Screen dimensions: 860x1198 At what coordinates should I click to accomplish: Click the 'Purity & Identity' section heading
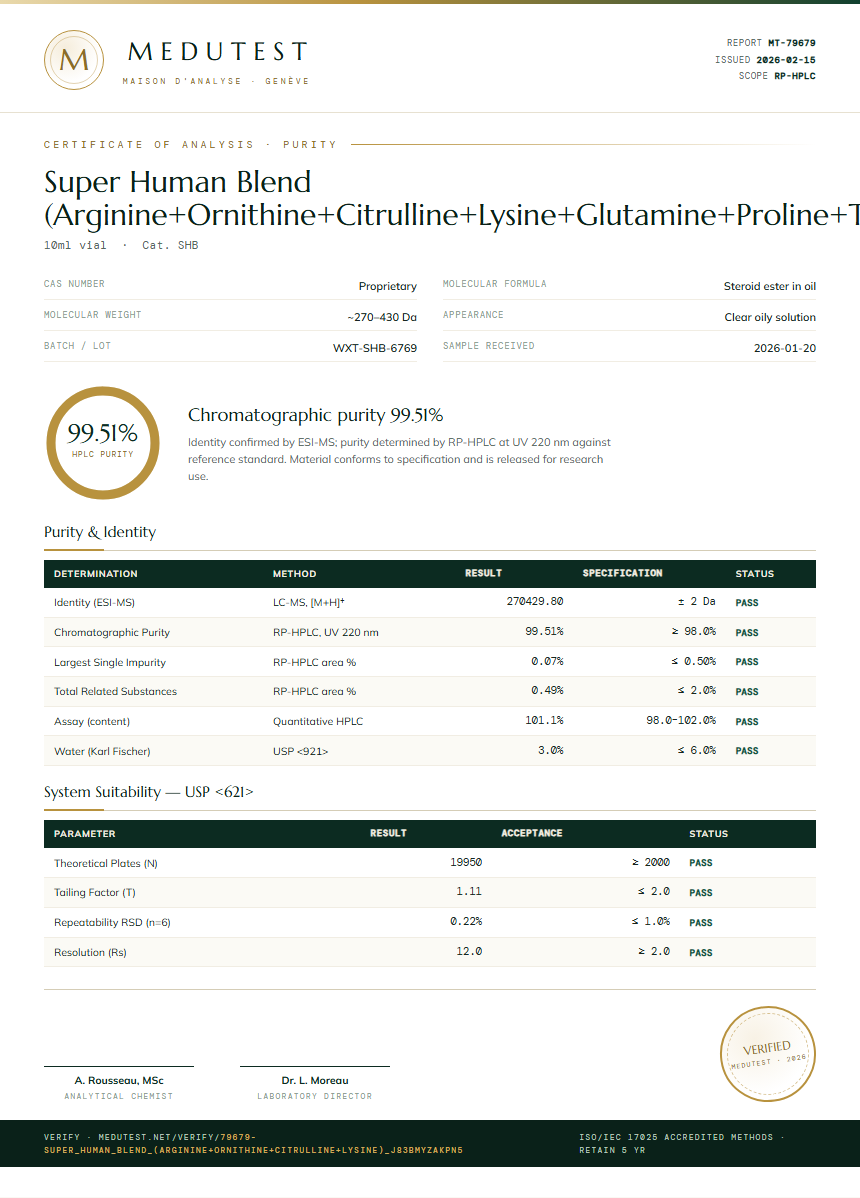pos(100,532)
